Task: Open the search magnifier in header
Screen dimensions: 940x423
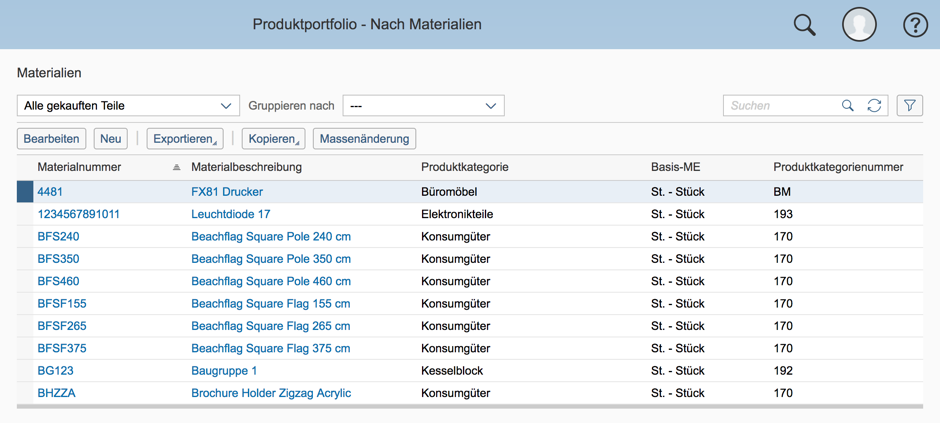Action: coord(805,25)
